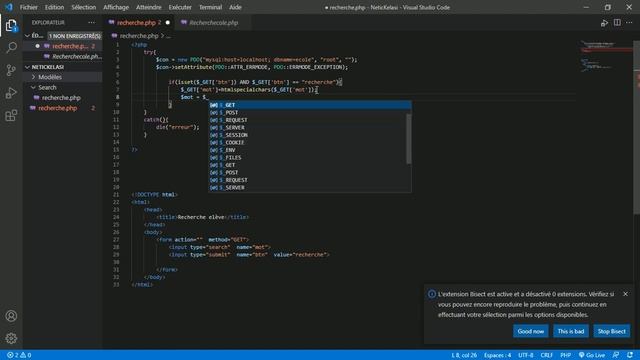Click line number 21 in gutter
The image size is (640, 360).
[116, 195]
